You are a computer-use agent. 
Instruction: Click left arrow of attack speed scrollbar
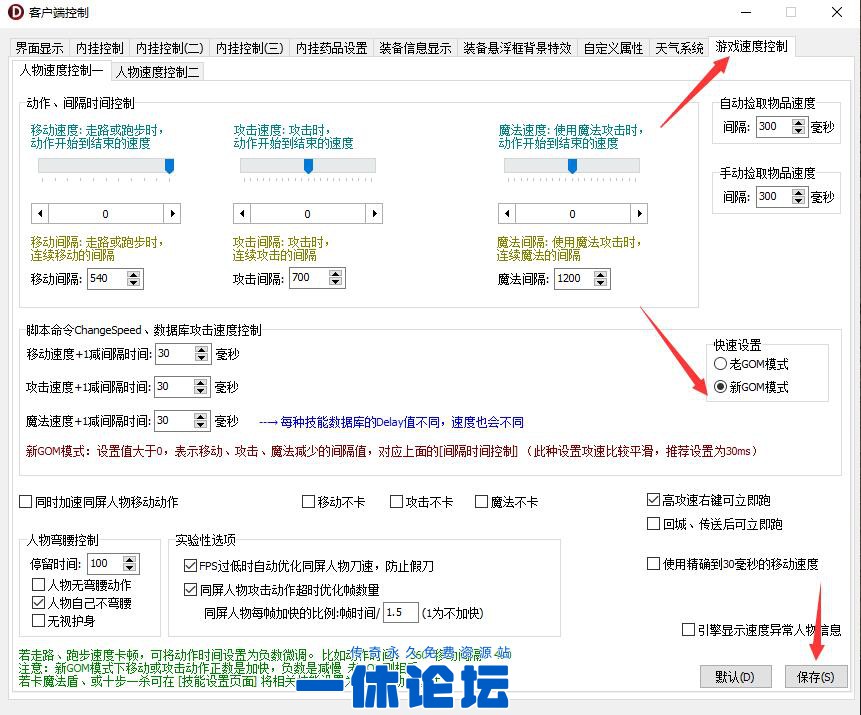pyautogui.click(x=242, y=214)
